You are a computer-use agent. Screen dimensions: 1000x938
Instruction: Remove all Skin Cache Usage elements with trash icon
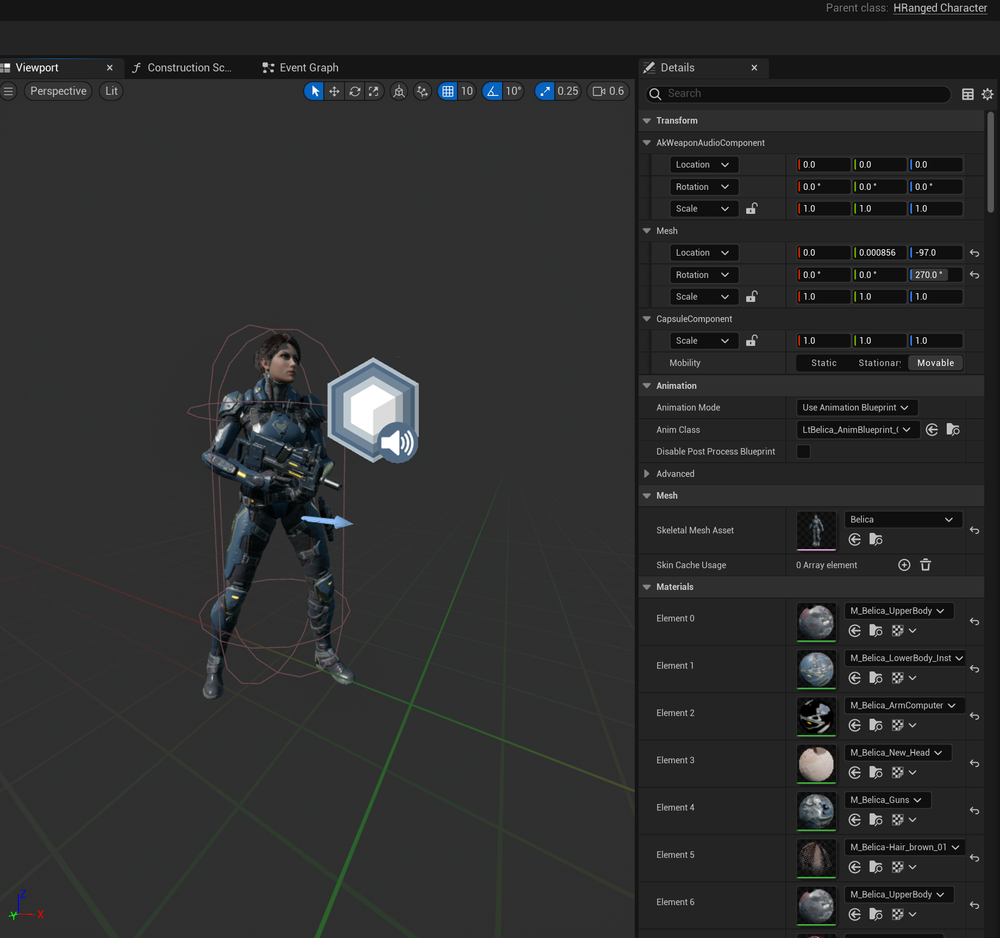pyautogui.click(x=925, y=565)
